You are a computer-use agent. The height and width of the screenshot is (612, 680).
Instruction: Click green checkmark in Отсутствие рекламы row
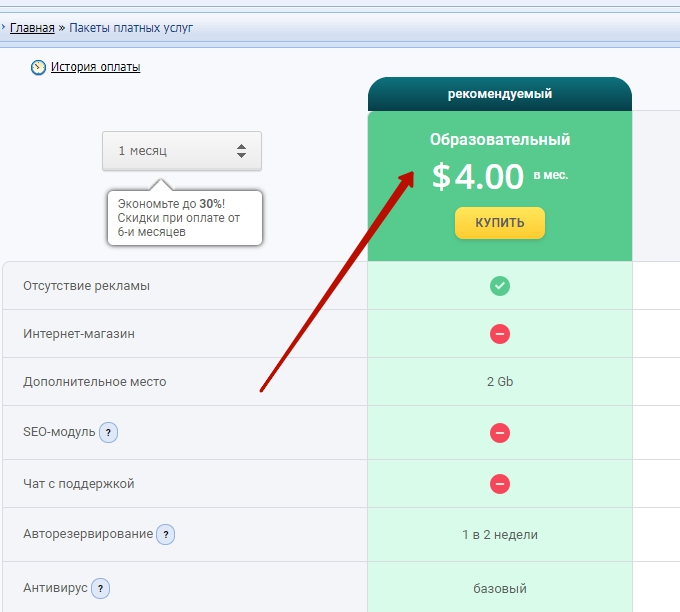(x=500, y=286)
